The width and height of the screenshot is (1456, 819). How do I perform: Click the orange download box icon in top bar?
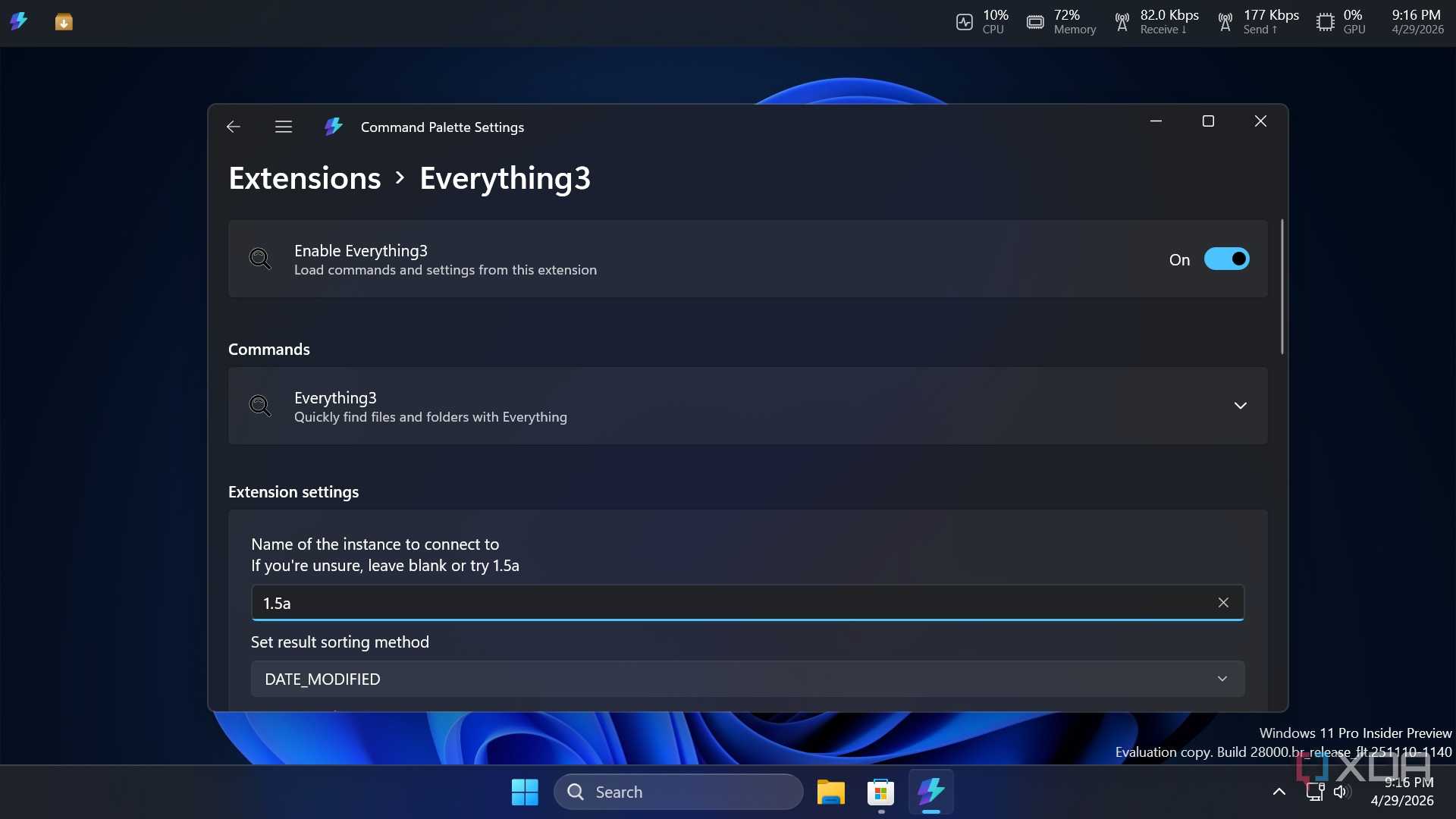[x=64, y=22]
